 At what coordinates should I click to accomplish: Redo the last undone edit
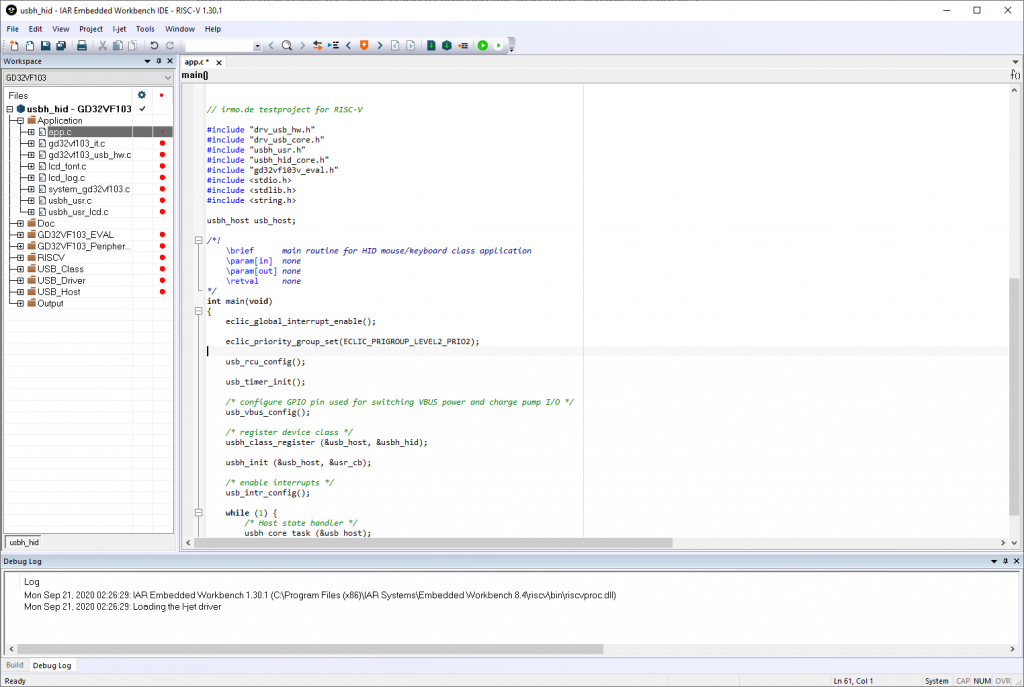170,45
